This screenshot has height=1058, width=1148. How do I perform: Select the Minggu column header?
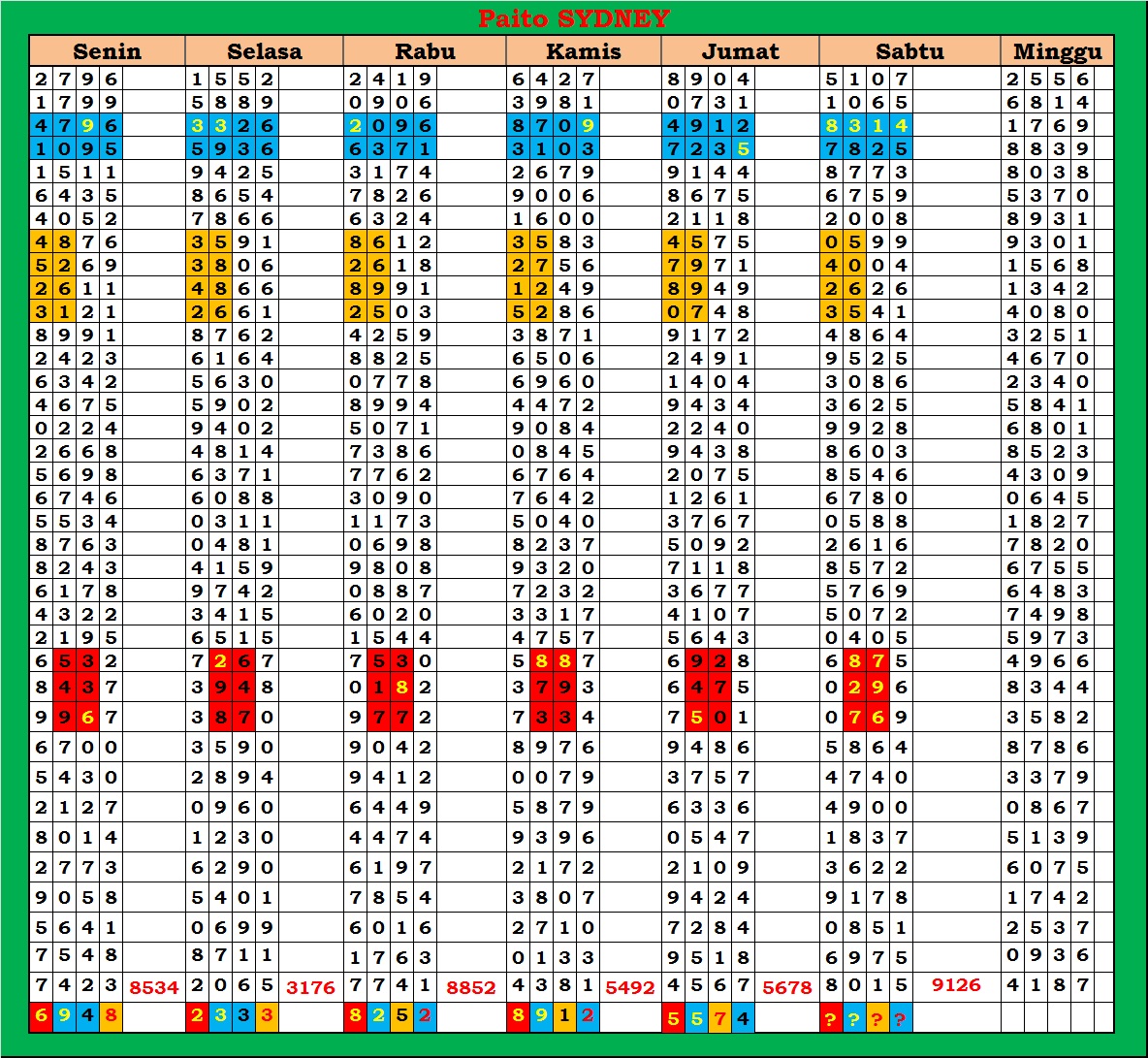tap(1057, 51)
